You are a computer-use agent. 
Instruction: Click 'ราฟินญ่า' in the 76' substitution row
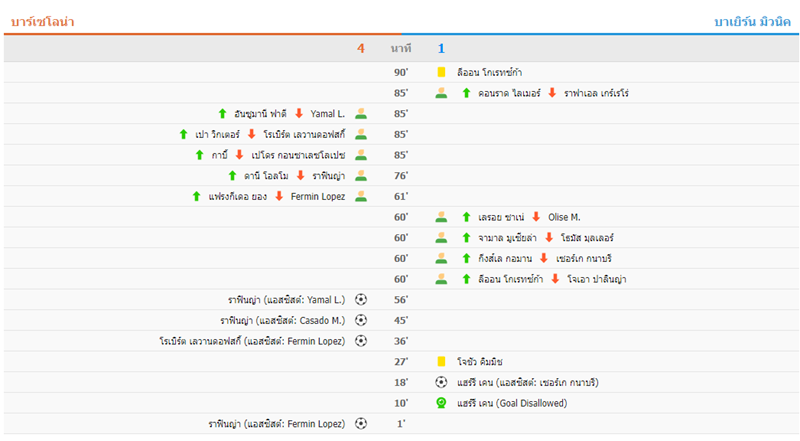[x=329, y=176]
